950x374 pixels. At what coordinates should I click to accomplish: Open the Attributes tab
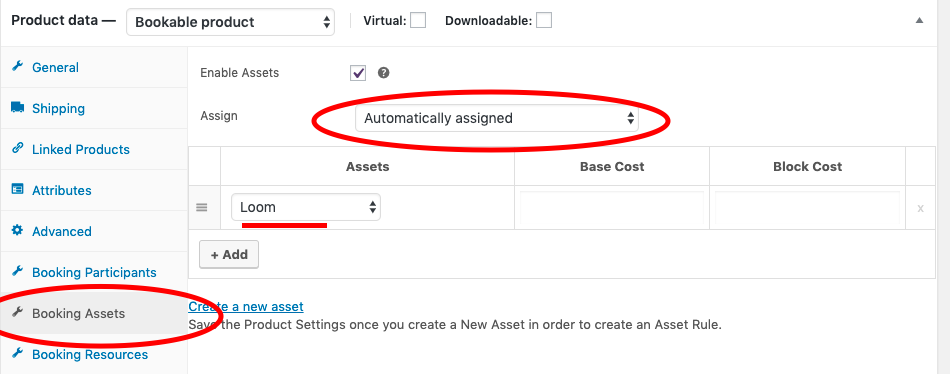point(94,190)
